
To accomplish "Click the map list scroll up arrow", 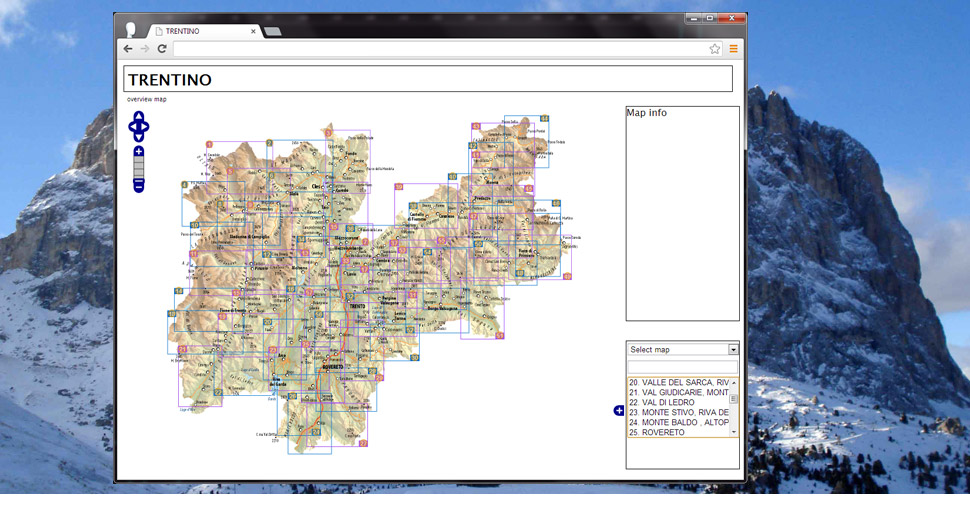I will pyautogui.click(x=734, y=382).
